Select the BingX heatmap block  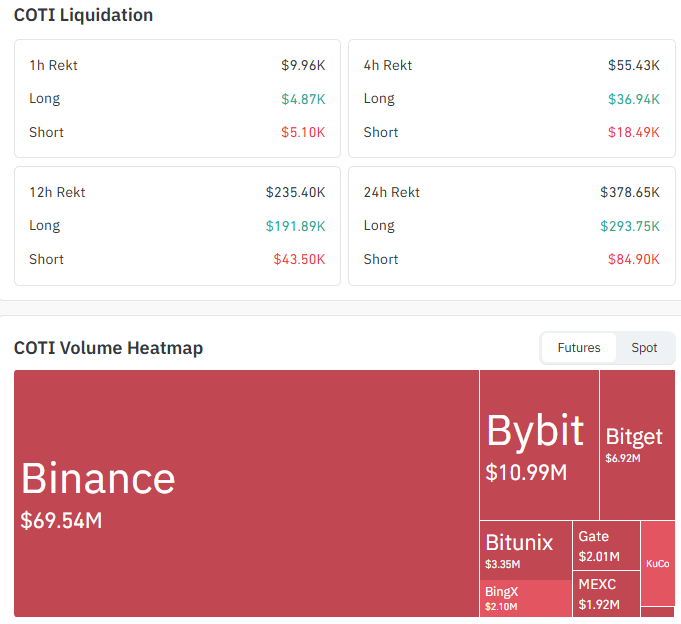point(526,598)
